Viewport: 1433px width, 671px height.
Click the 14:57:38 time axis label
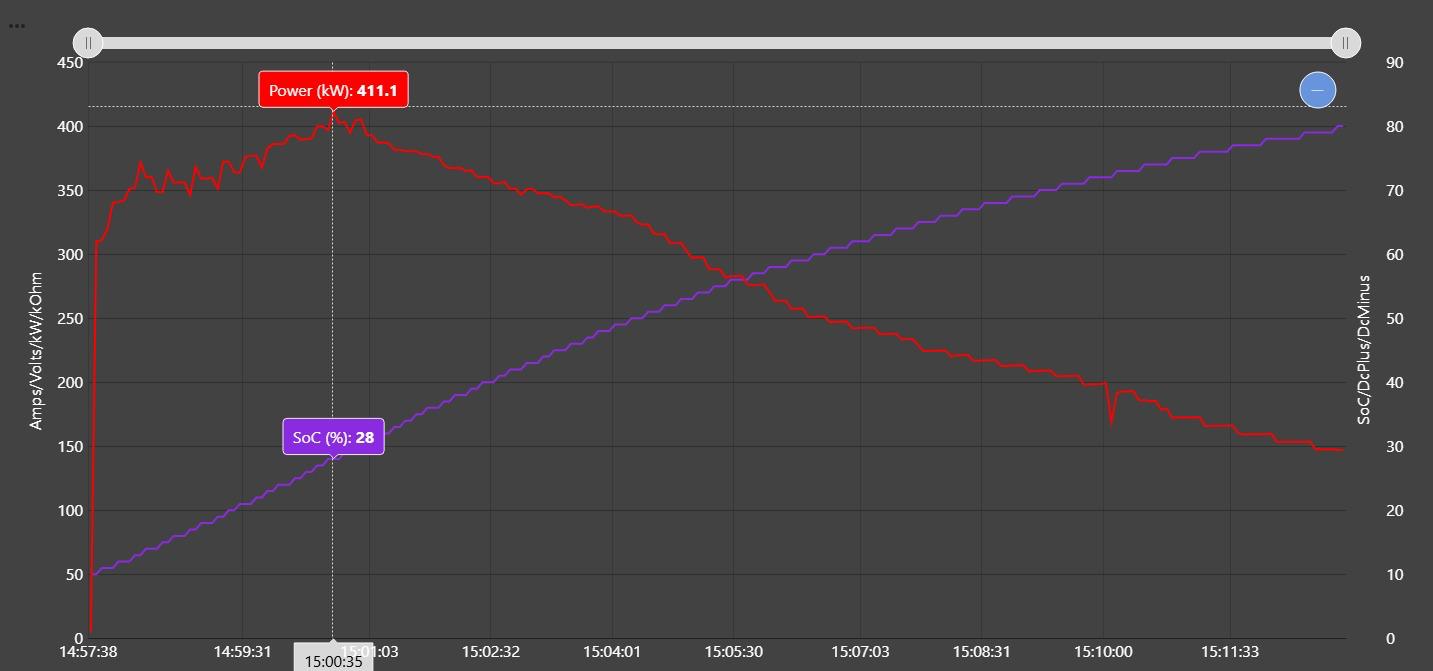[88, 652]
